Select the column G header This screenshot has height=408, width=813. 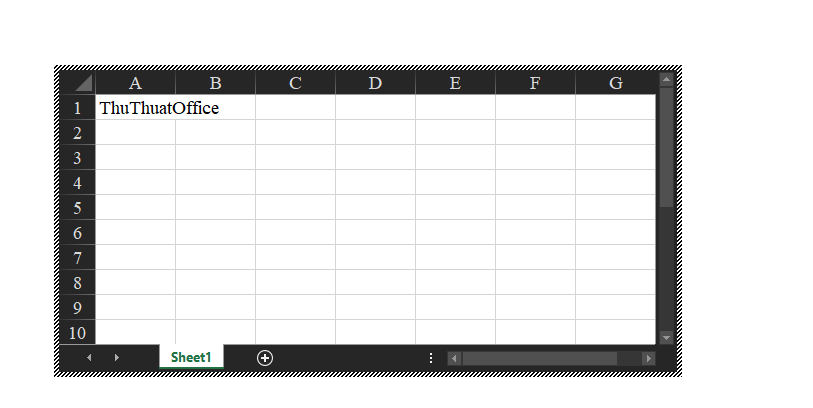(x=615, y=83)
